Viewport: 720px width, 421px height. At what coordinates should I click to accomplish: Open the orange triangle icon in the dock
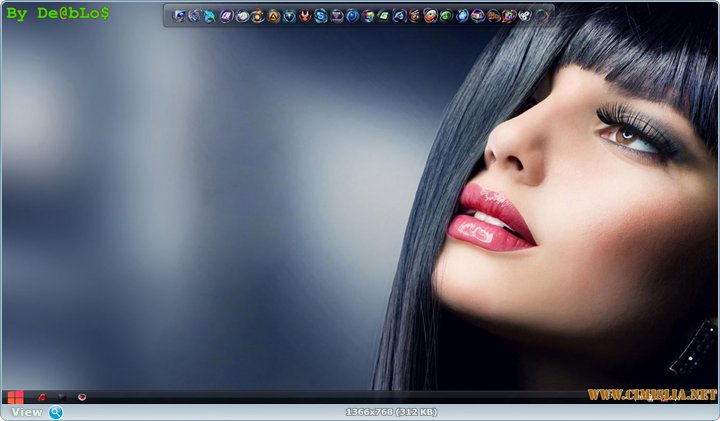273,16
